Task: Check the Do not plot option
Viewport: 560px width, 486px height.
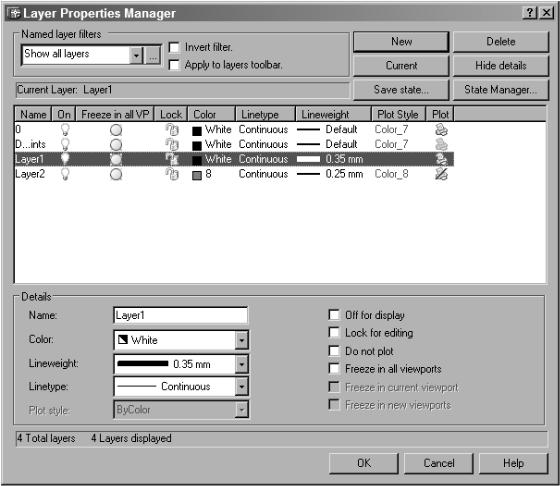Action: tap(334, 351)
